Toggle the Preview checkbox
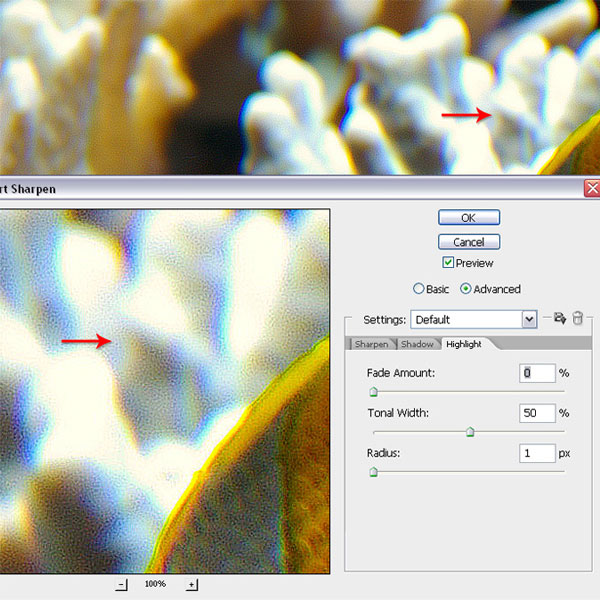This screenshot has width=600, height=600. click(x=449, y=263)
